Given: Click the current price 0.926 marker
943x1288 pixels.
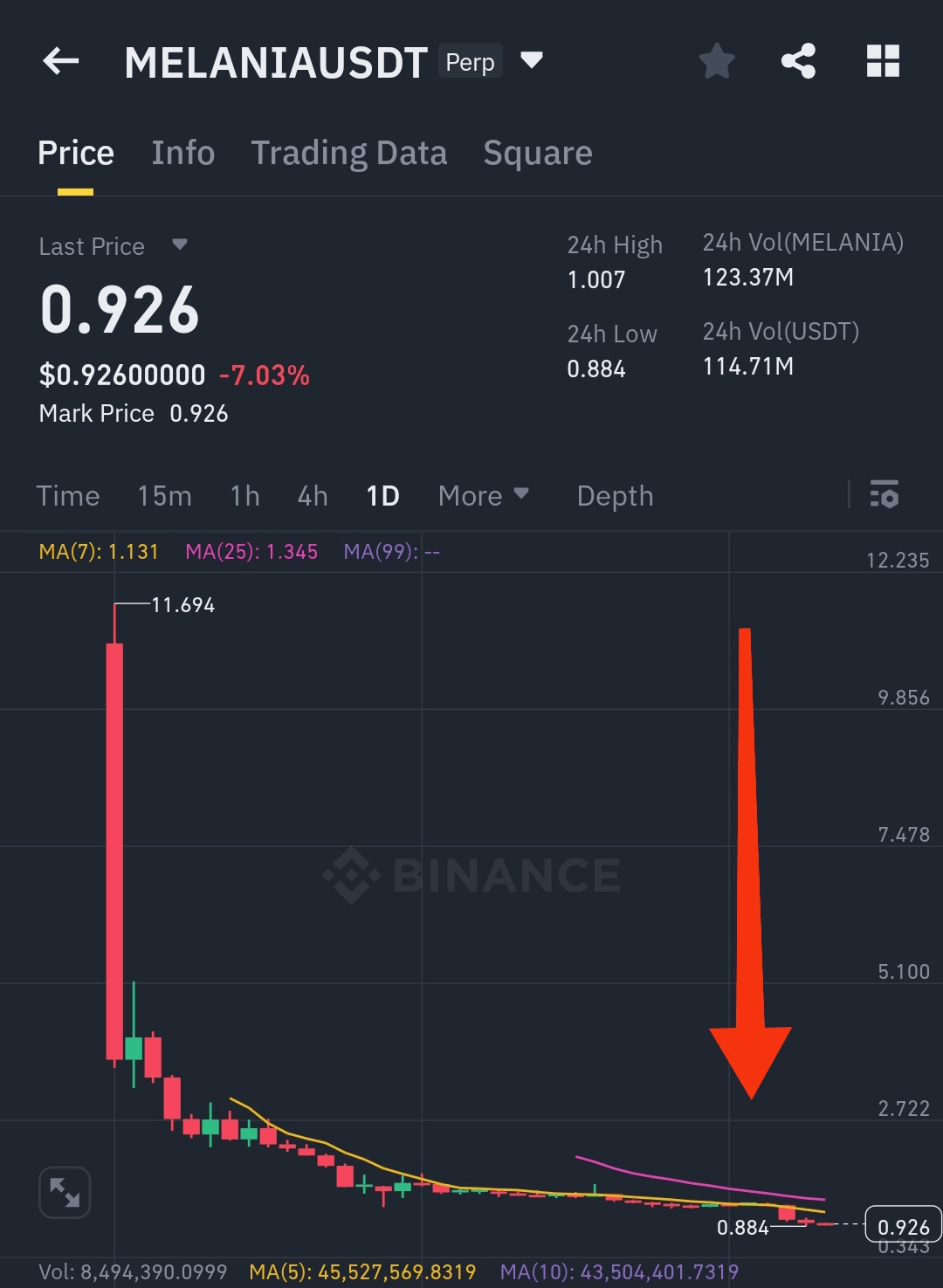Looking at the screenshot, I should point(903,1227).
